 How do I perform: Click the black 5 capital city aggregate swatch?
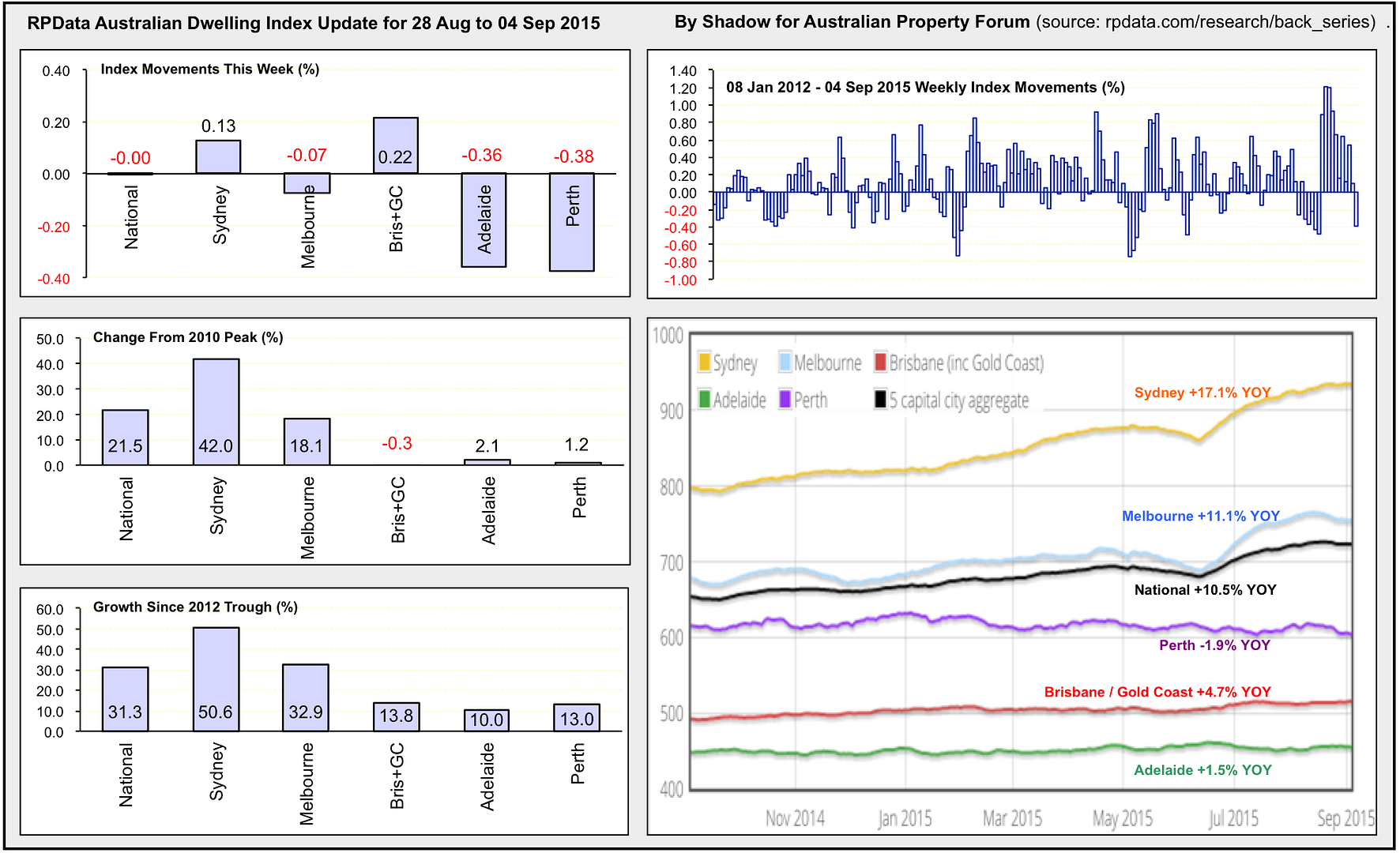[x=881, y=400]
